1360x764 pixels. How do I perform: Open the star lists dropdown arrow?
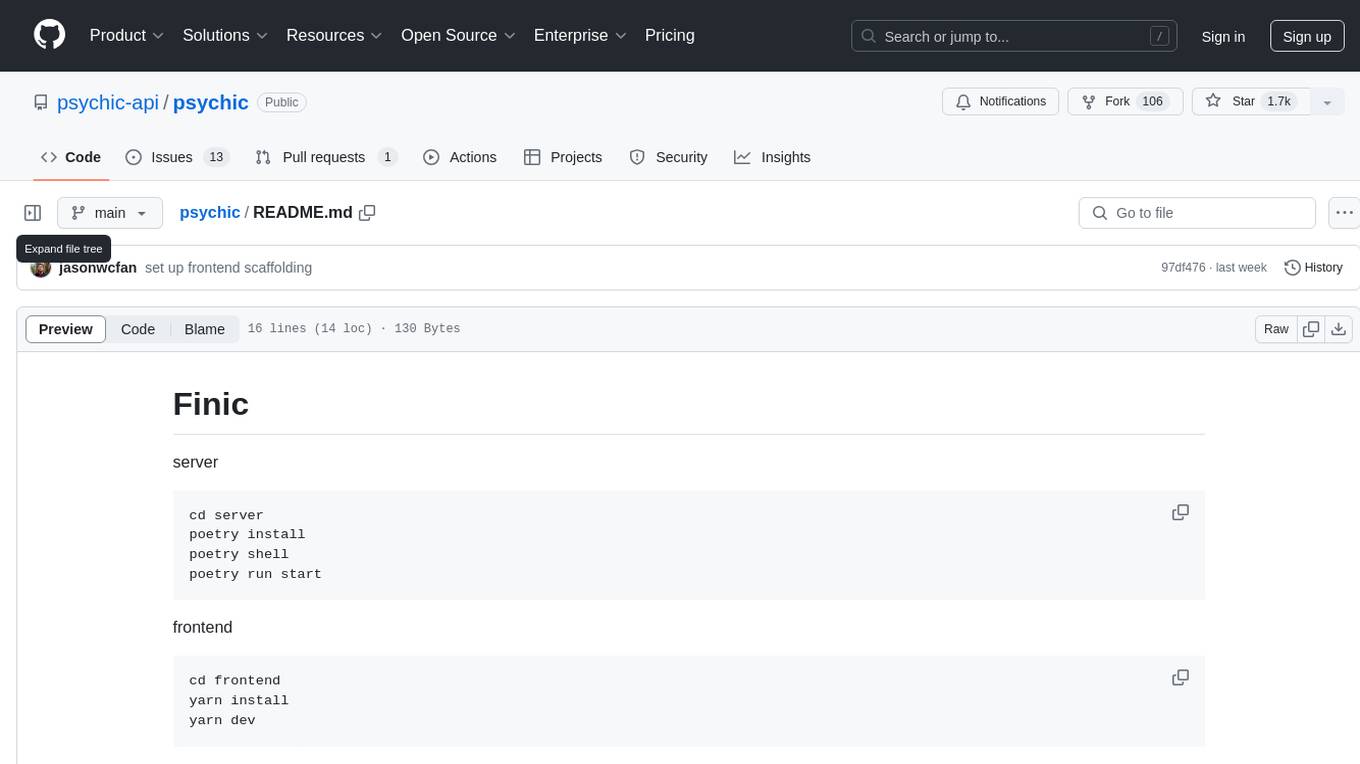(x=1327, y=101)
